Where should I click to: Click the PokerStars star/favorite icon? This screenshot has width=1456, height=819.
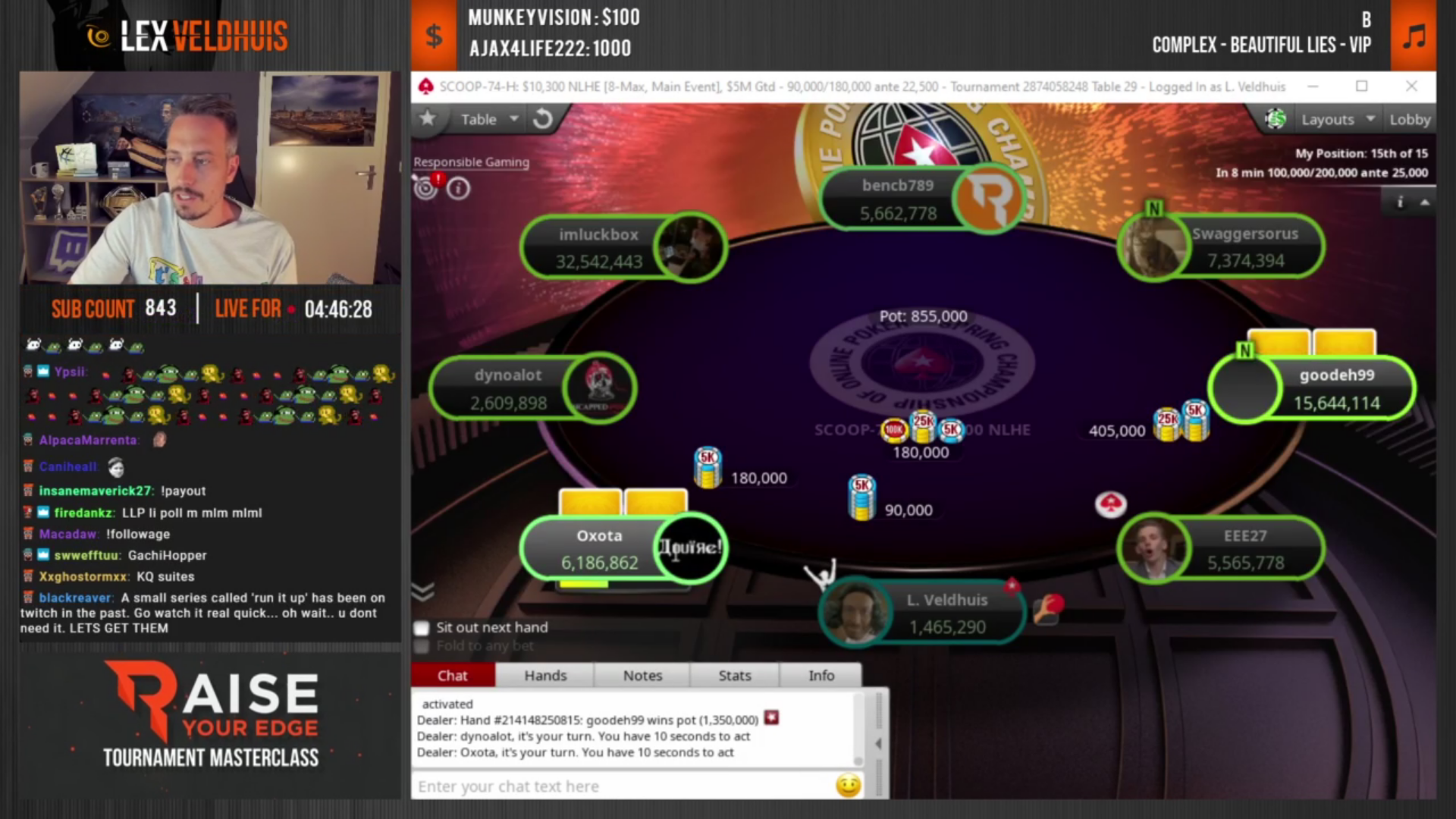click(x=428, y=119)
